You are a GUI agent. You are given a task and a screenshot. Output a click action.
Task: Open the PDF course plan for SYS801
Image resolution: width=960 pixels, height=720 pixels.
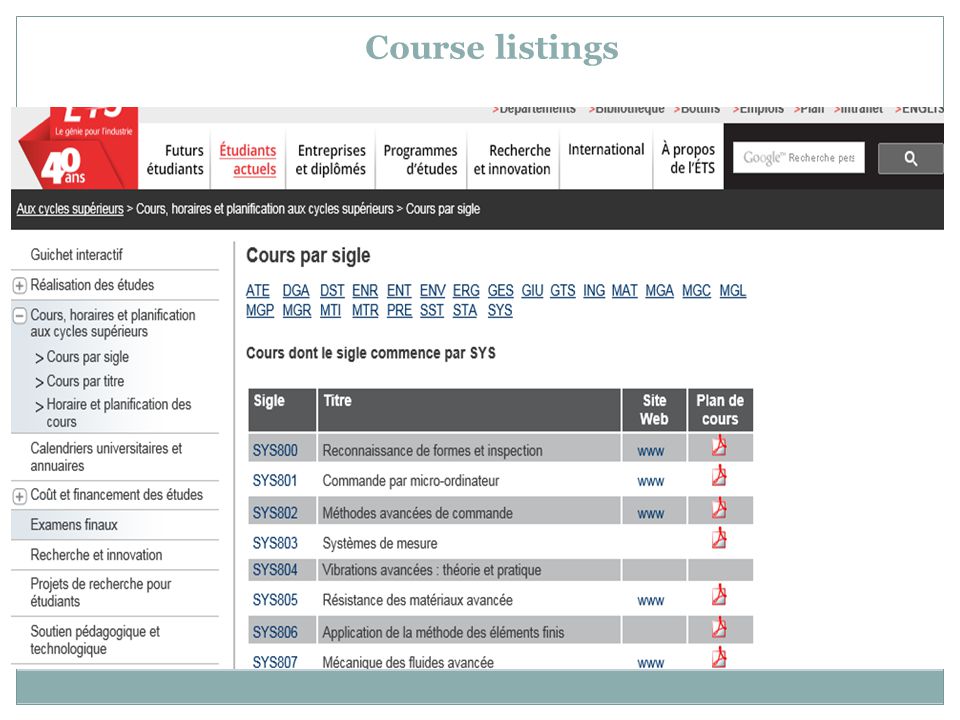pyautogui.click(x=719, y=476)
